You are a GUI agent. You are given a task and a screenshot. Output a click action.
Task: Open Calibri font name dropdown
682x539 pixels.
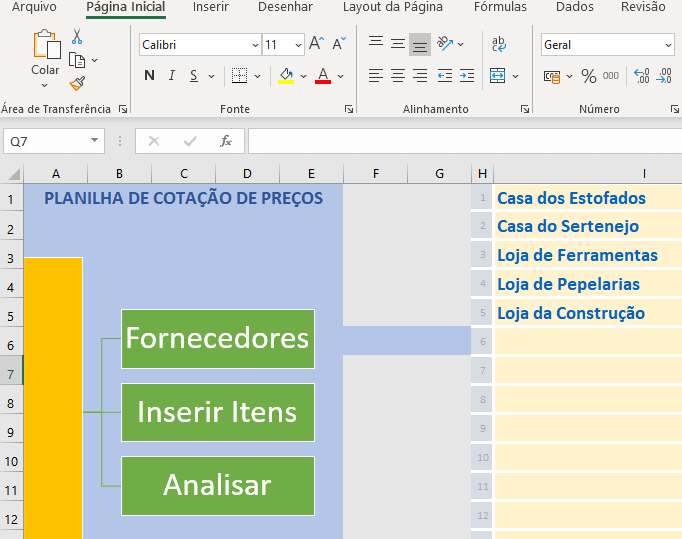click(x=255, y=45)
